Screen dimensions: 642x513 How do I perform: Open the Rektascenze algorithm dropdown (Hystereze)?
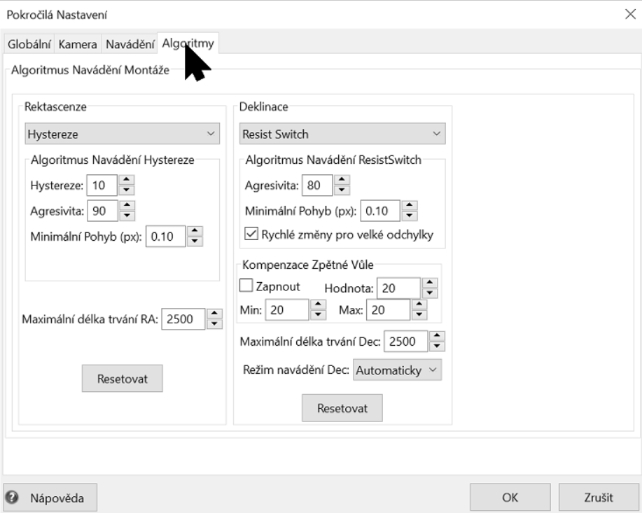click(122, 134)
